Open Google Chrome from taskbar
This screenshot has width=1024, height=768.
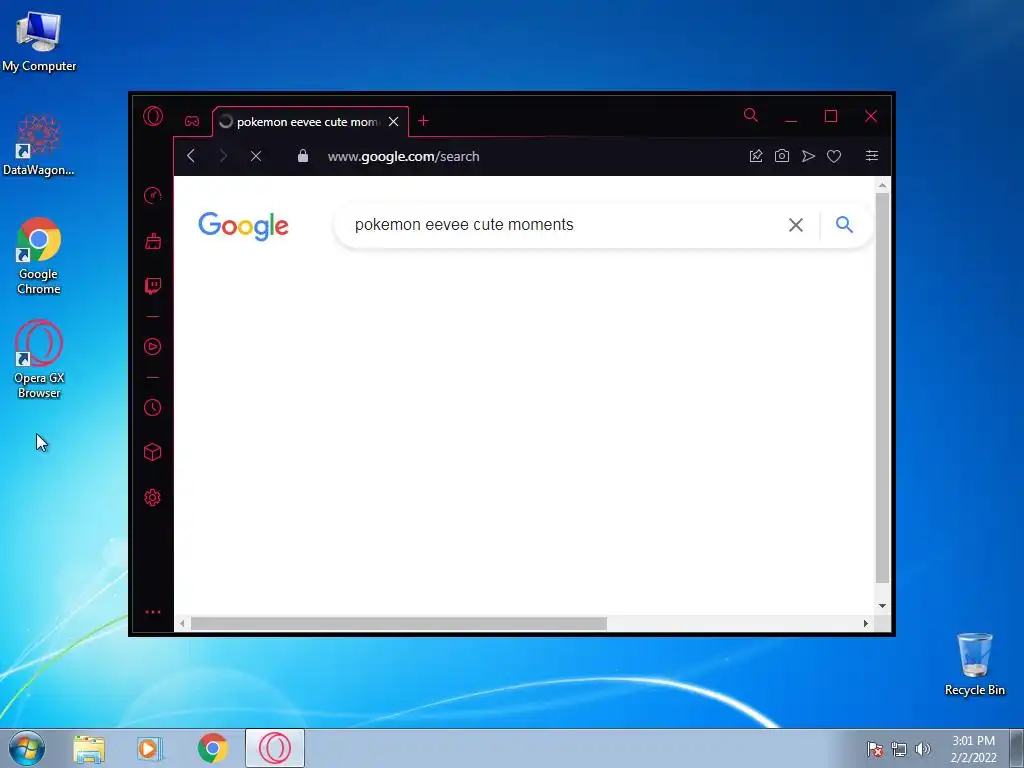coord(212,748)
